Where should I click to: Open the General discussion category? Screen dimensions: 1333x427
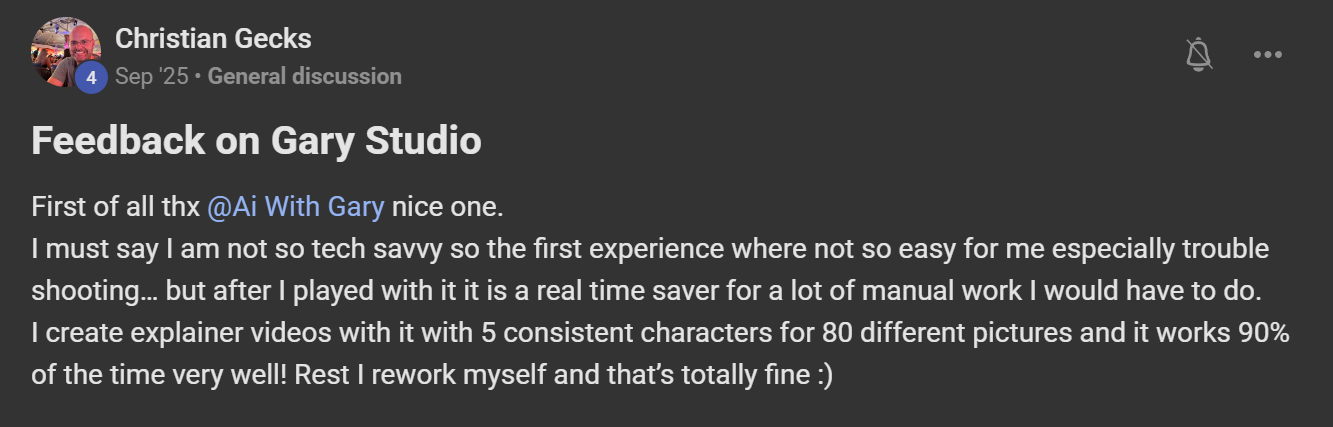[x=304, y=76]
